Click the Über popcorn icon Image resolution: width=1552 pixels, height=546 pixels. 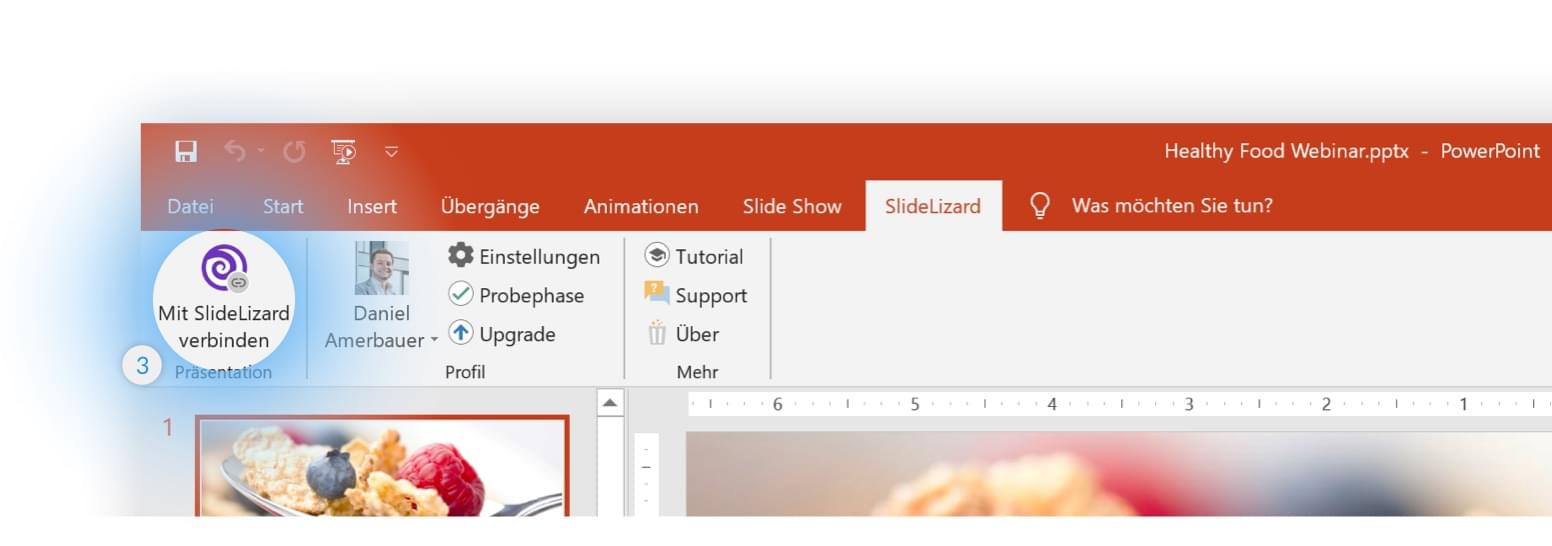(657, 334)
